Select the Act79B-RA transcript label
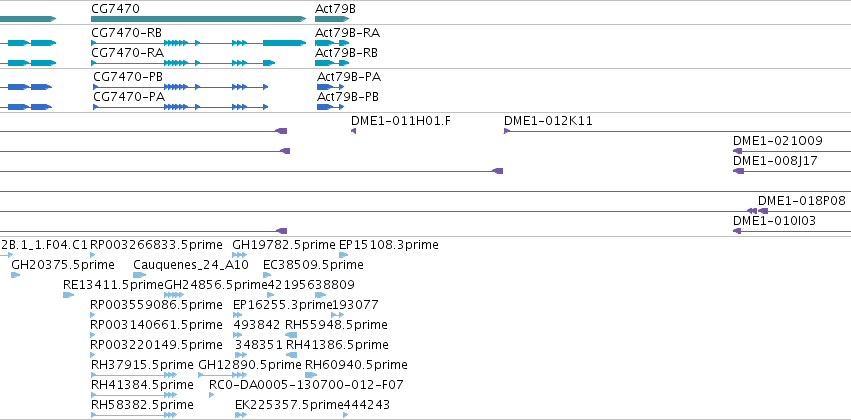 (x=347, y=33)
